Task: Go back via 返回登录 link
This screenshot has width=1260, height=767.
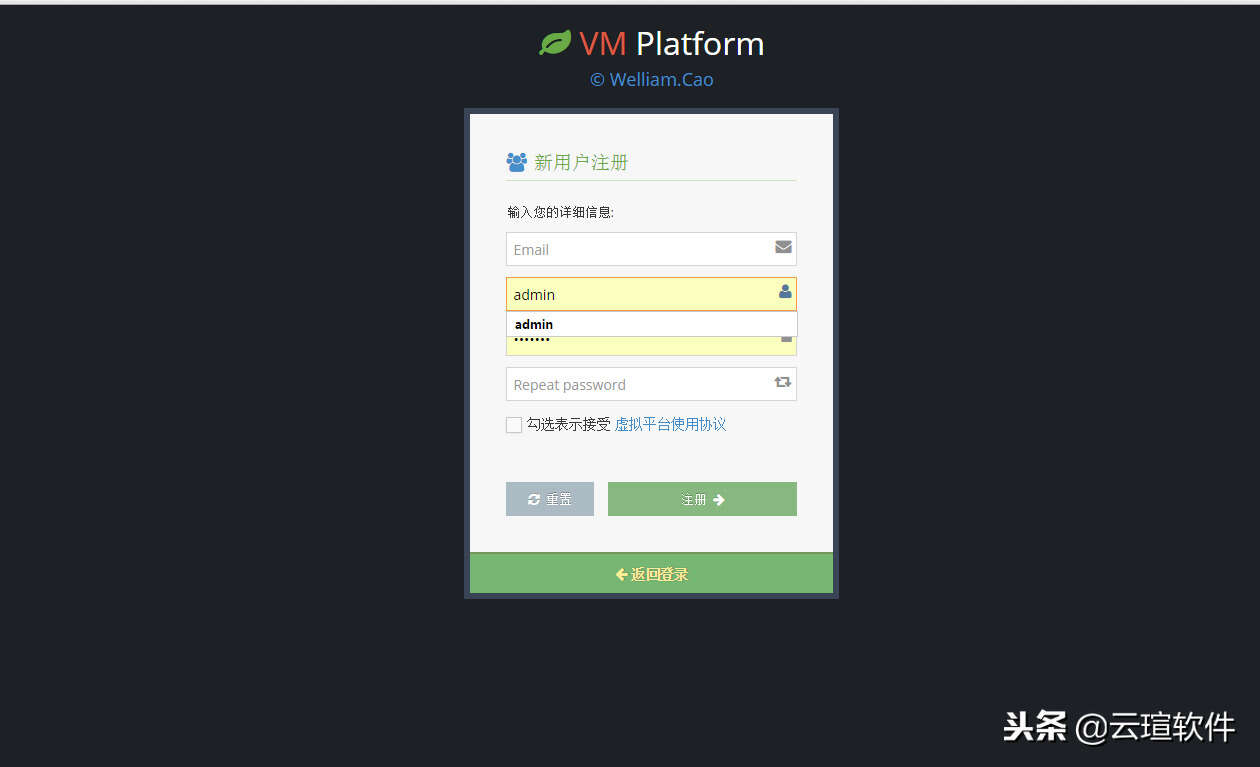Action: [x=652, y=575]
